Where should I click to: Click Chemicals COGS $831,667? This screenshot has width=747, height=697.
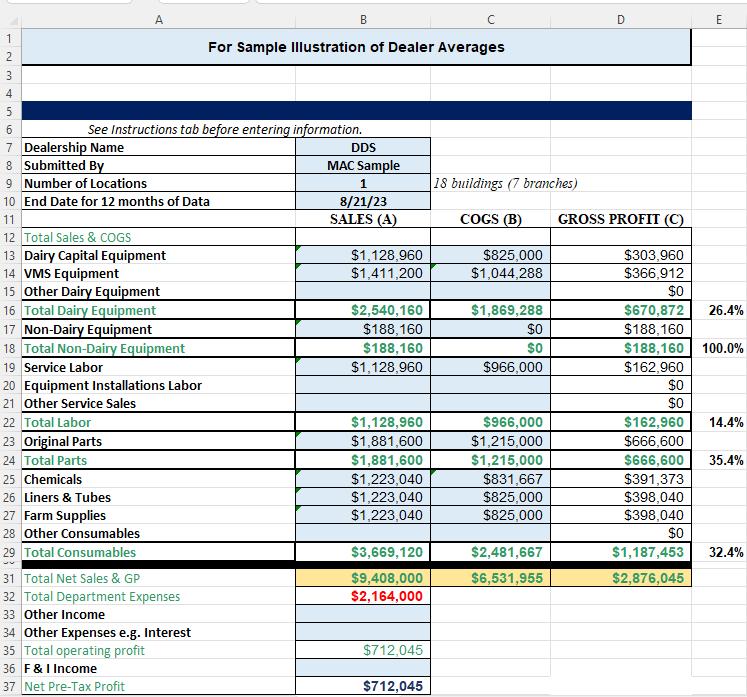[x=491, y=479]
